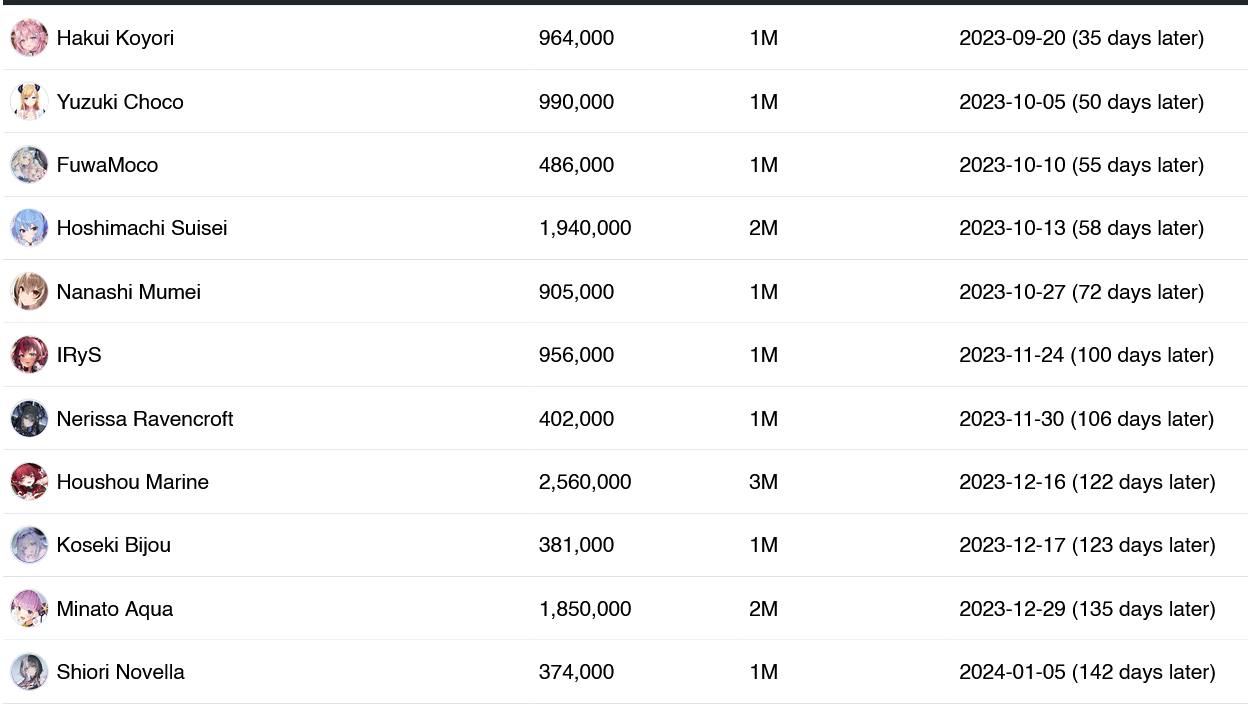
Task: Click Nanashi Mumei's avatar icon
Action: click(x=29, y=292)
